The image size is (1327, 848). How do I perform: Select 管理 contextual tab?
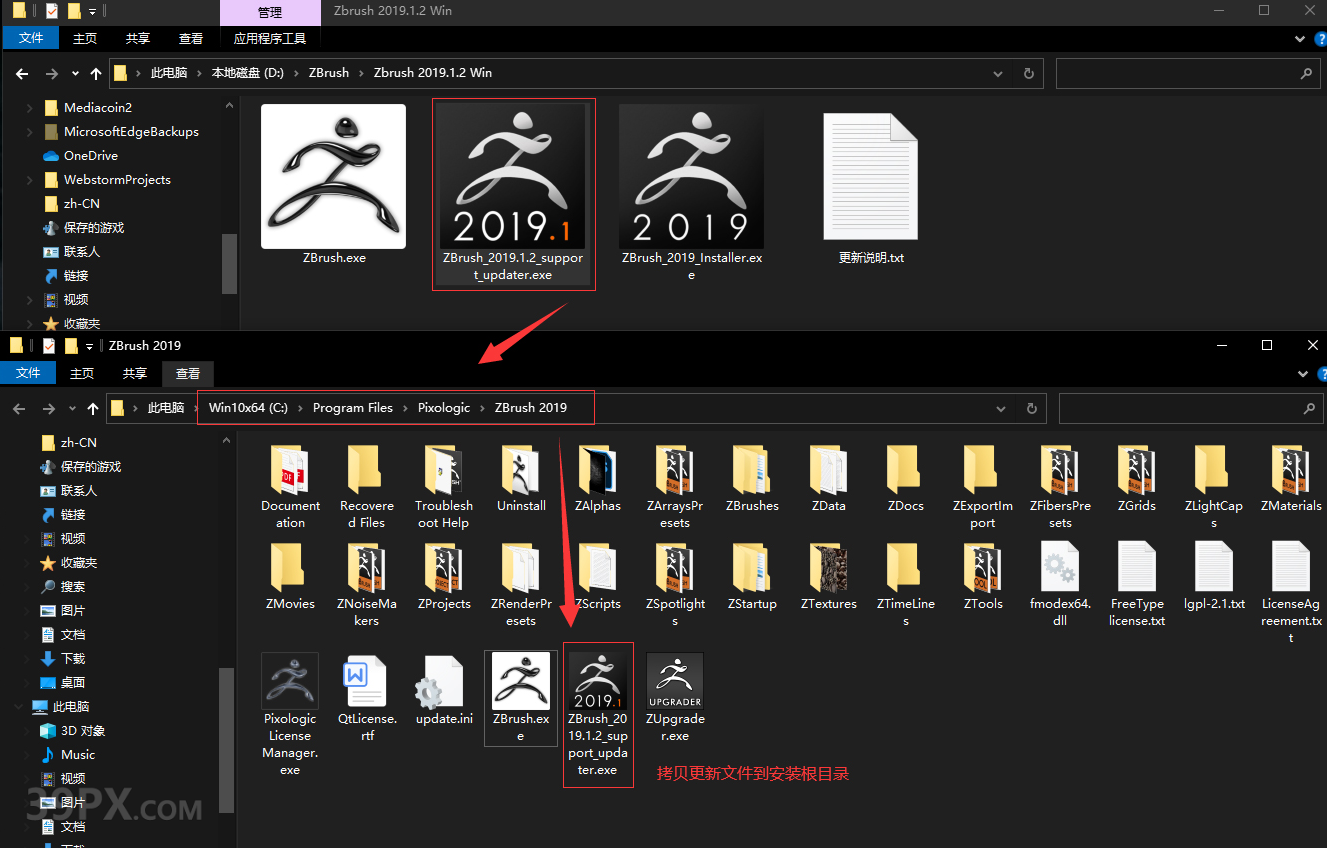point(270,13)
